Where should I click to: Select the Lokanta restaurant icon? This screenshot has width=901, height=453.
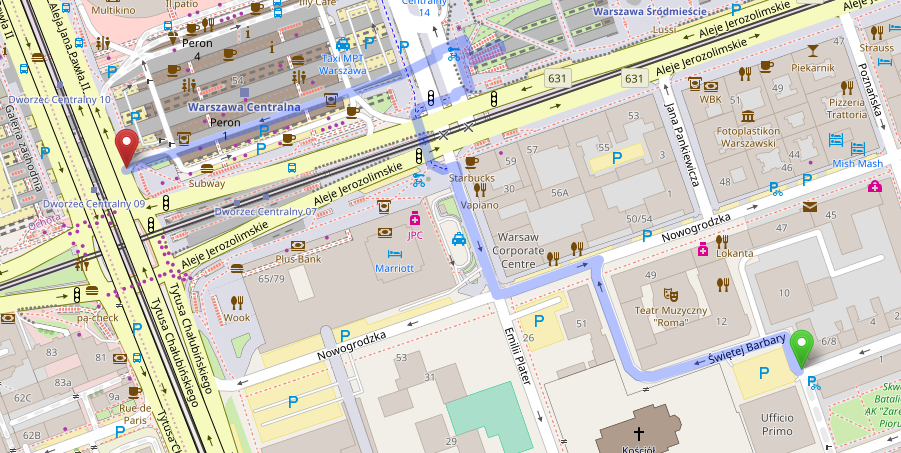pyautogui.click(x=722, y=242)
